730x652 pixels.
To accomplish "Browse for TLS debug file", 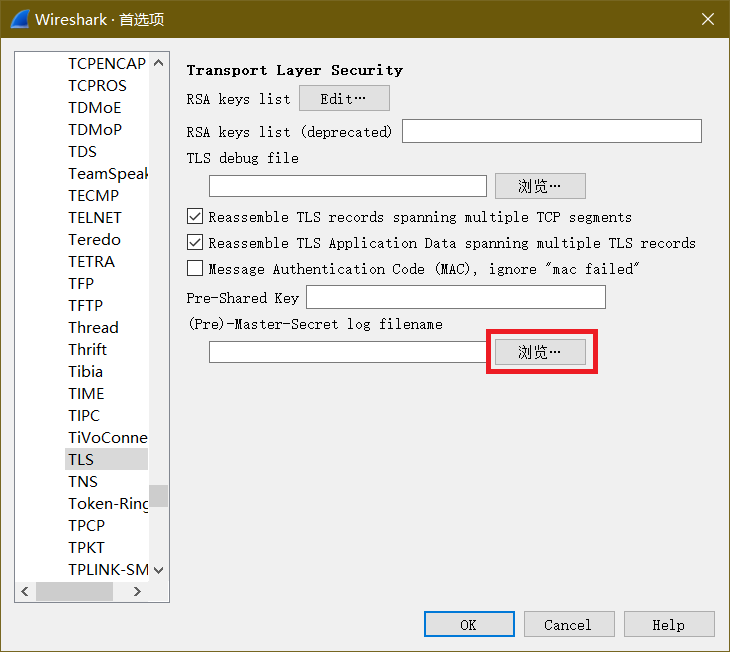I will point(540,186).
